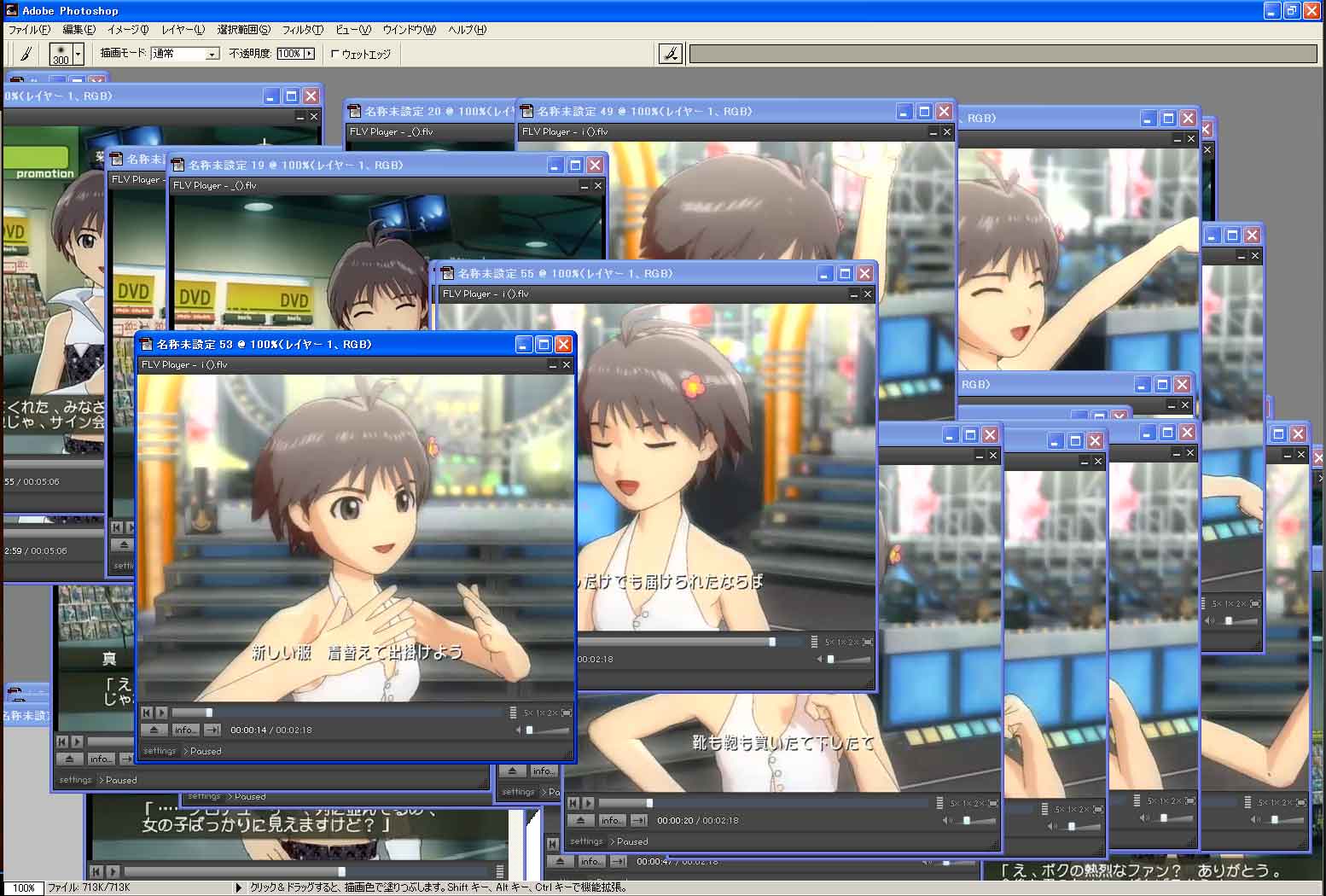Click the eject/open file icon in 名称未設定 53 player
Viewport: 1326px width, 896px height.
point(154,730)
